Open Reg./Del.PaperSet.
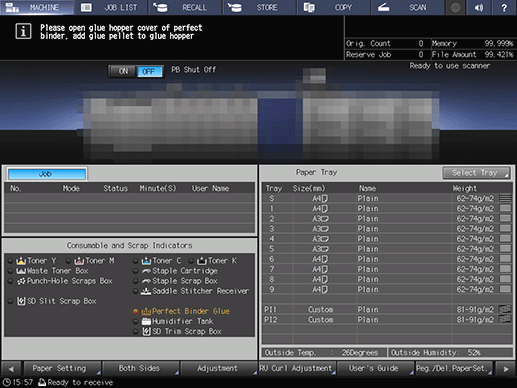The image size is (517, 388). coord(454,368)
